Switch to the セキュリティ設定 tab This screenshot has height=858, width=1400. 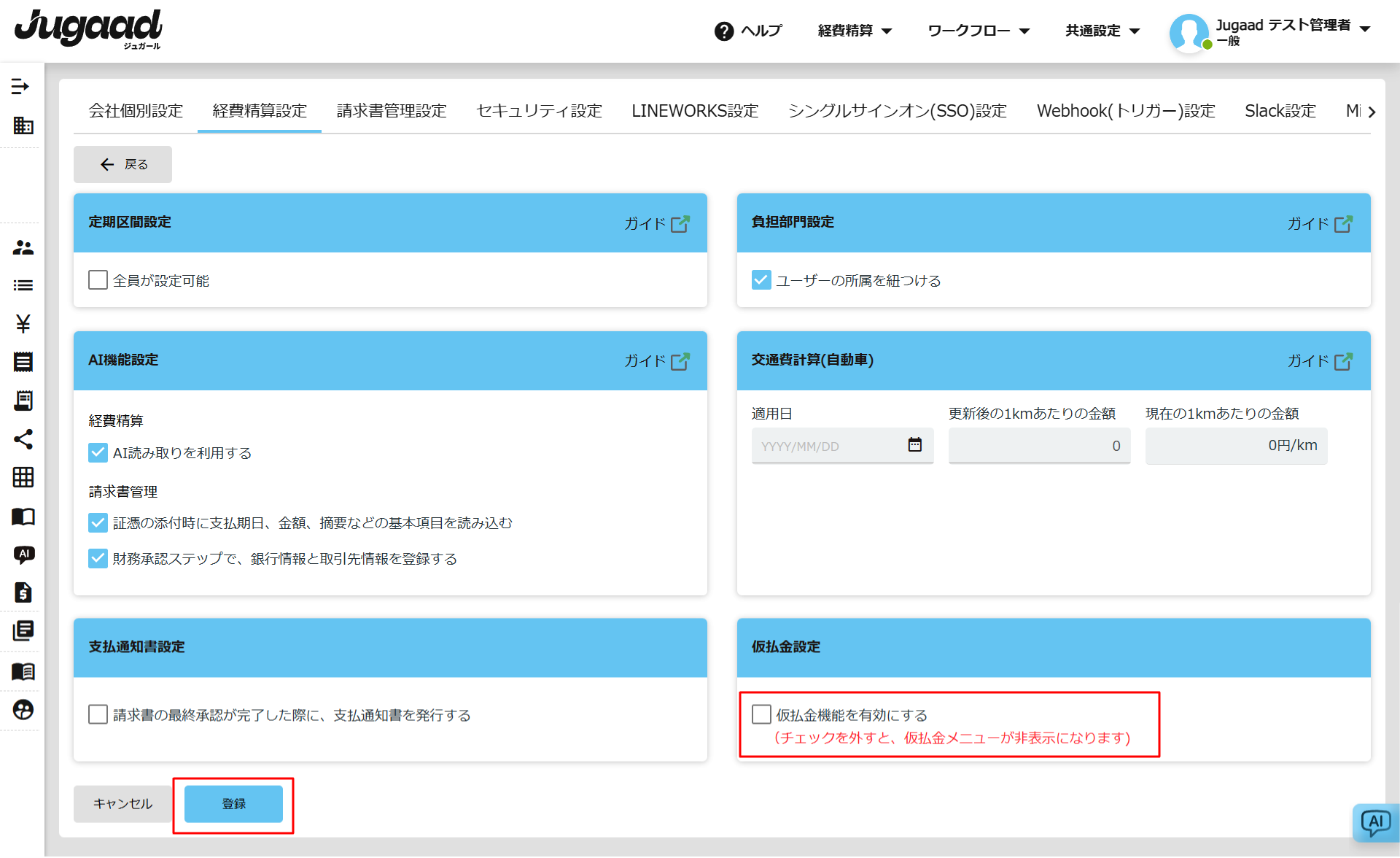539,111
